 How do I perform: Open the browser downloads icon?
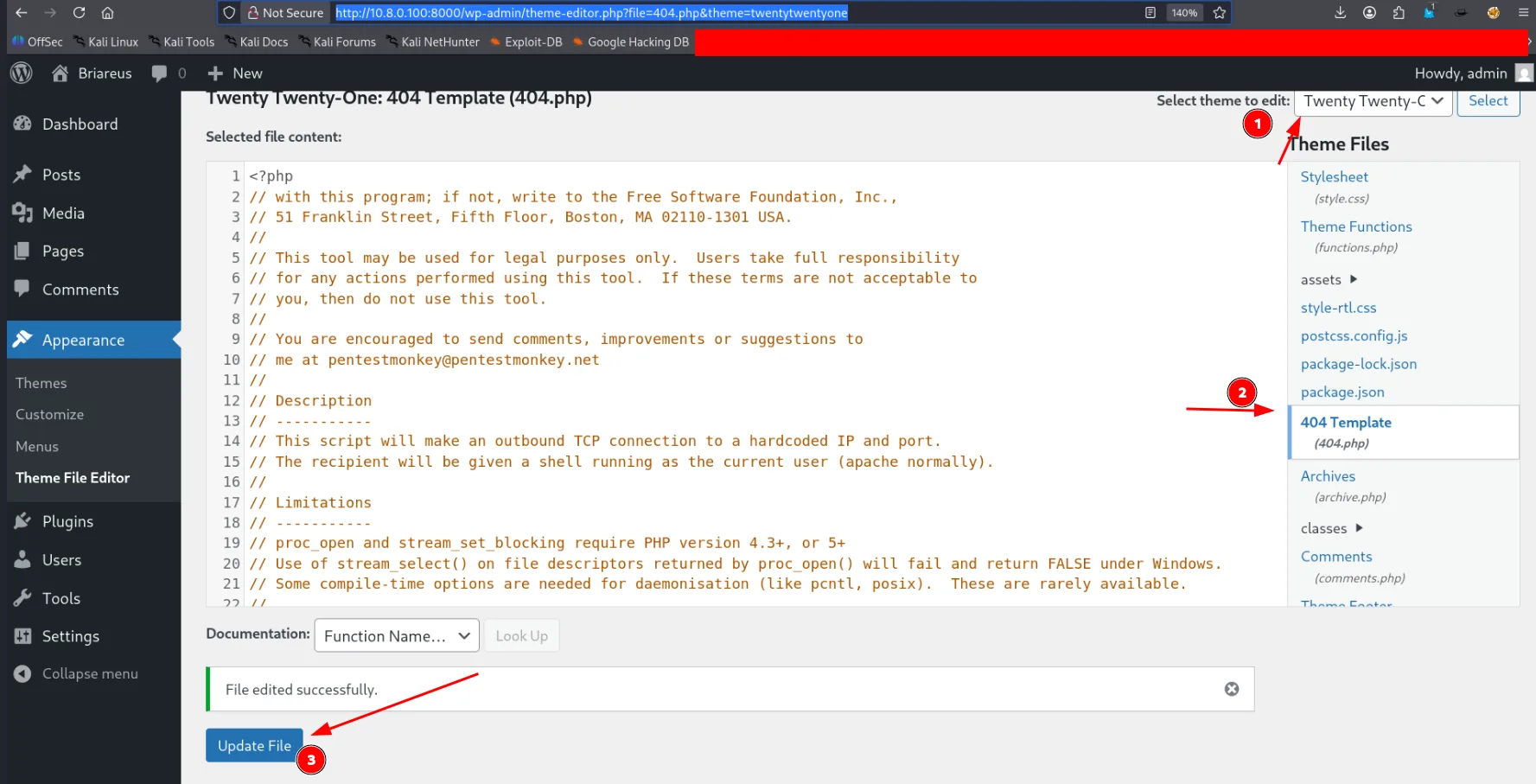1340,13
